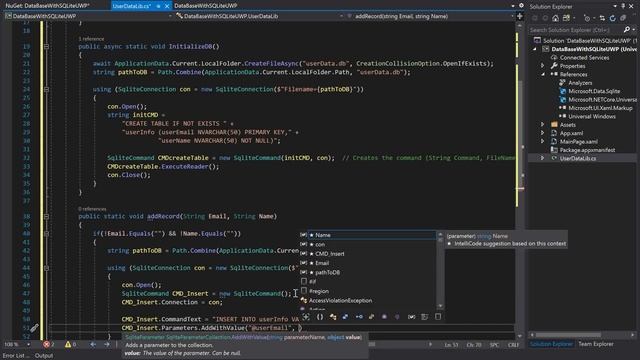The image size is (640, 360).
Task: Click the '1 reference' CodeLens above InitializeDB
Action: [91, 39]
